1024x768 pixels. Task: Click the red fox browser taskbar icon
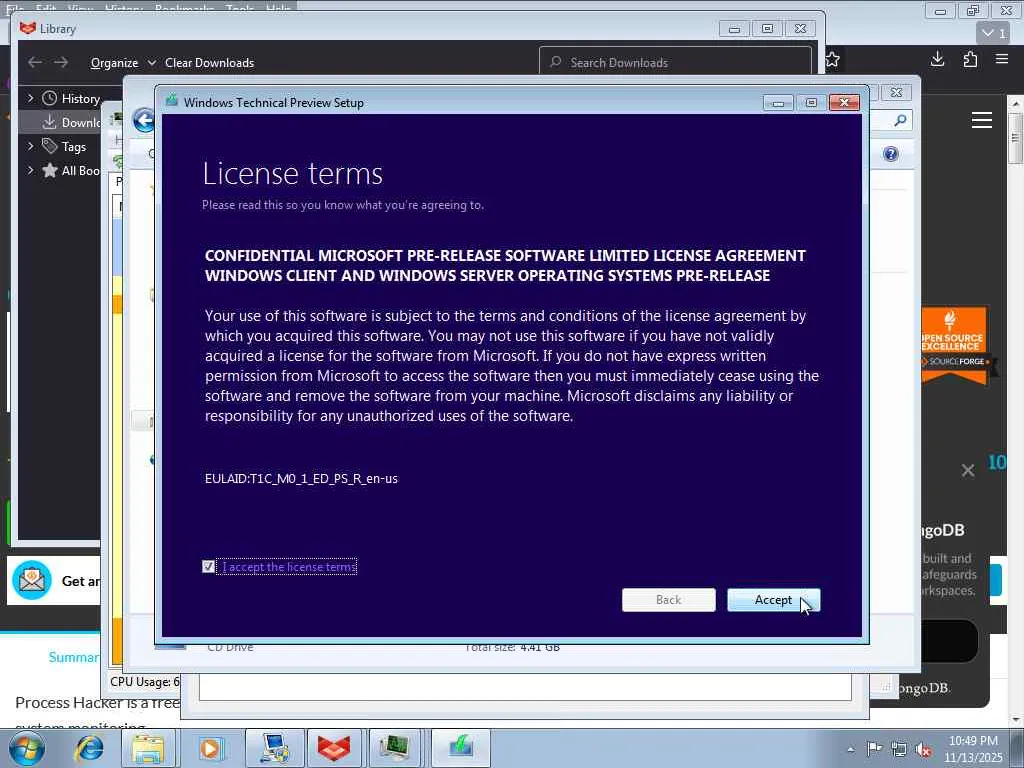pos(334,748)
